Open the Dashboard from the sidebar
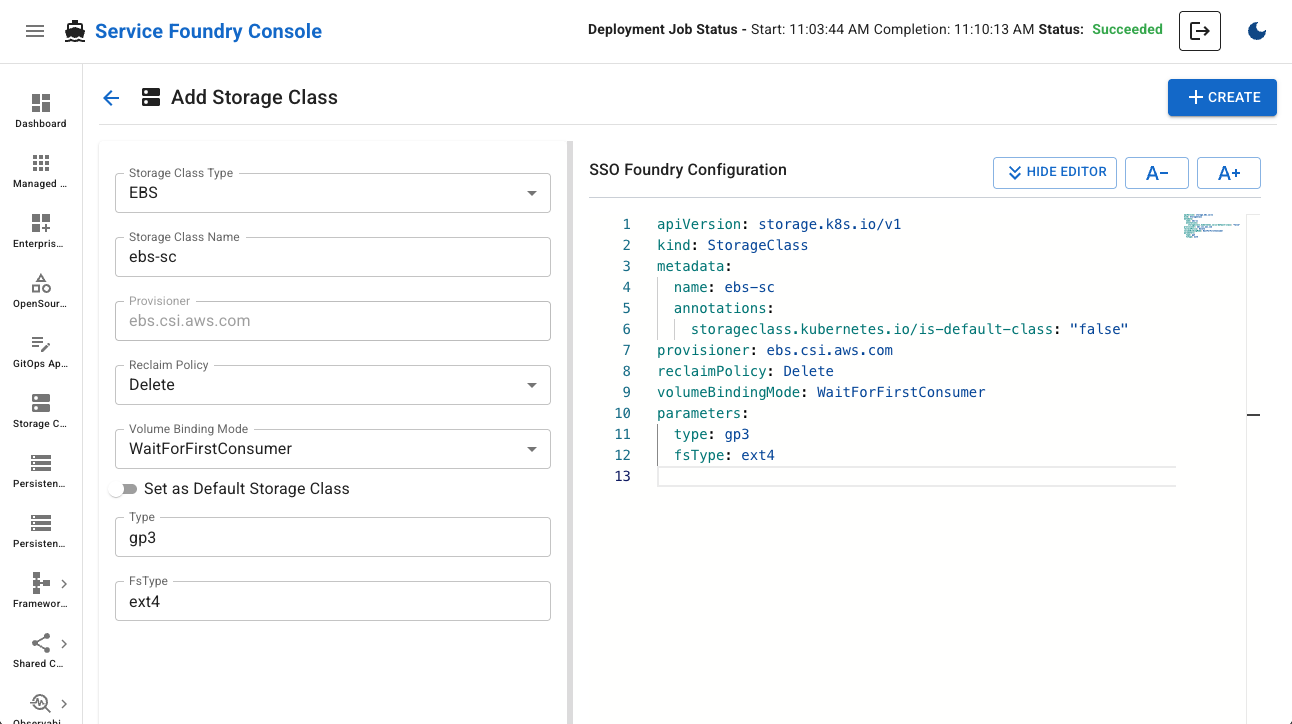The image size is (1292, 724). coord(40,110)
